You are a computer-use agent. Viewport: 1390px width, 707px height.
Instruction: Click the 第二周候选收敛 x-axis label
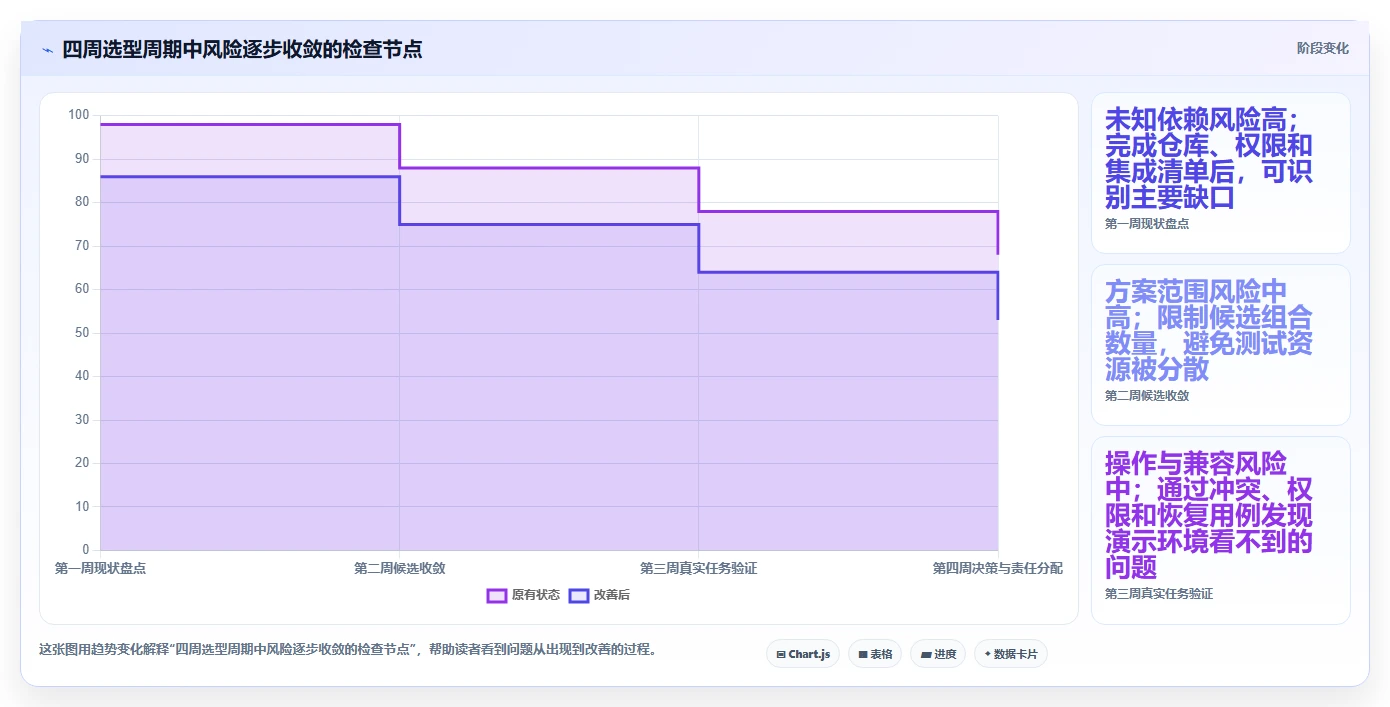click(x=399, y=568)
